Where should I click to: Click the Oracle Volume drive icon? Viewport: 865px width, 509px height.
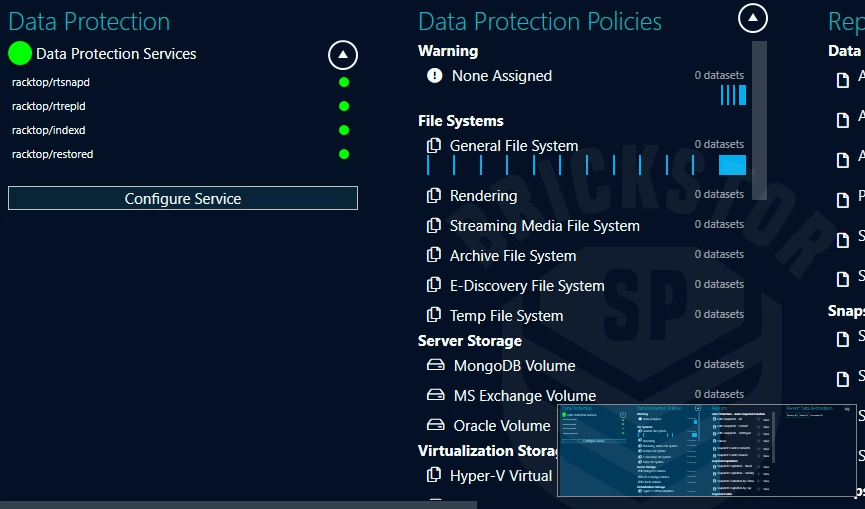pyautogui.click(x=436, y=426)
